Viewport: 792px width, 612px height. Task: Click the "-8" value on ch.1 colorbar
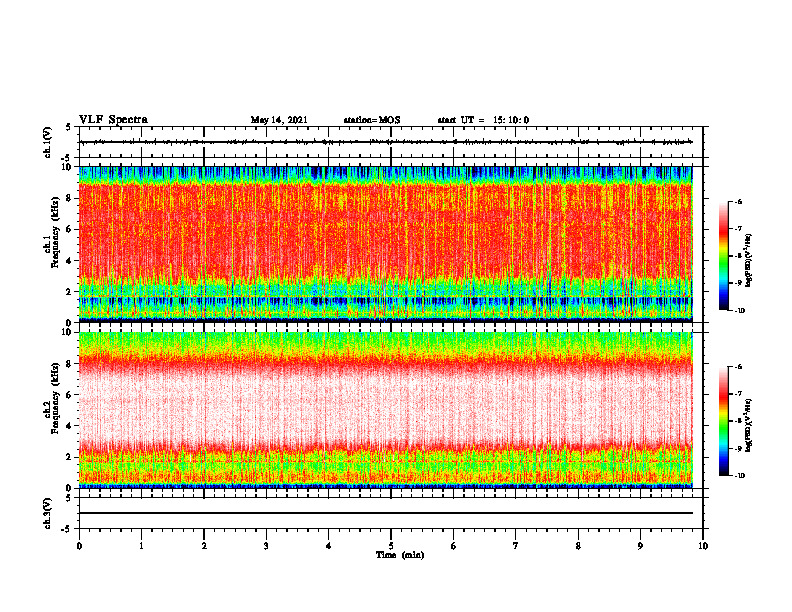click(738, 256)
